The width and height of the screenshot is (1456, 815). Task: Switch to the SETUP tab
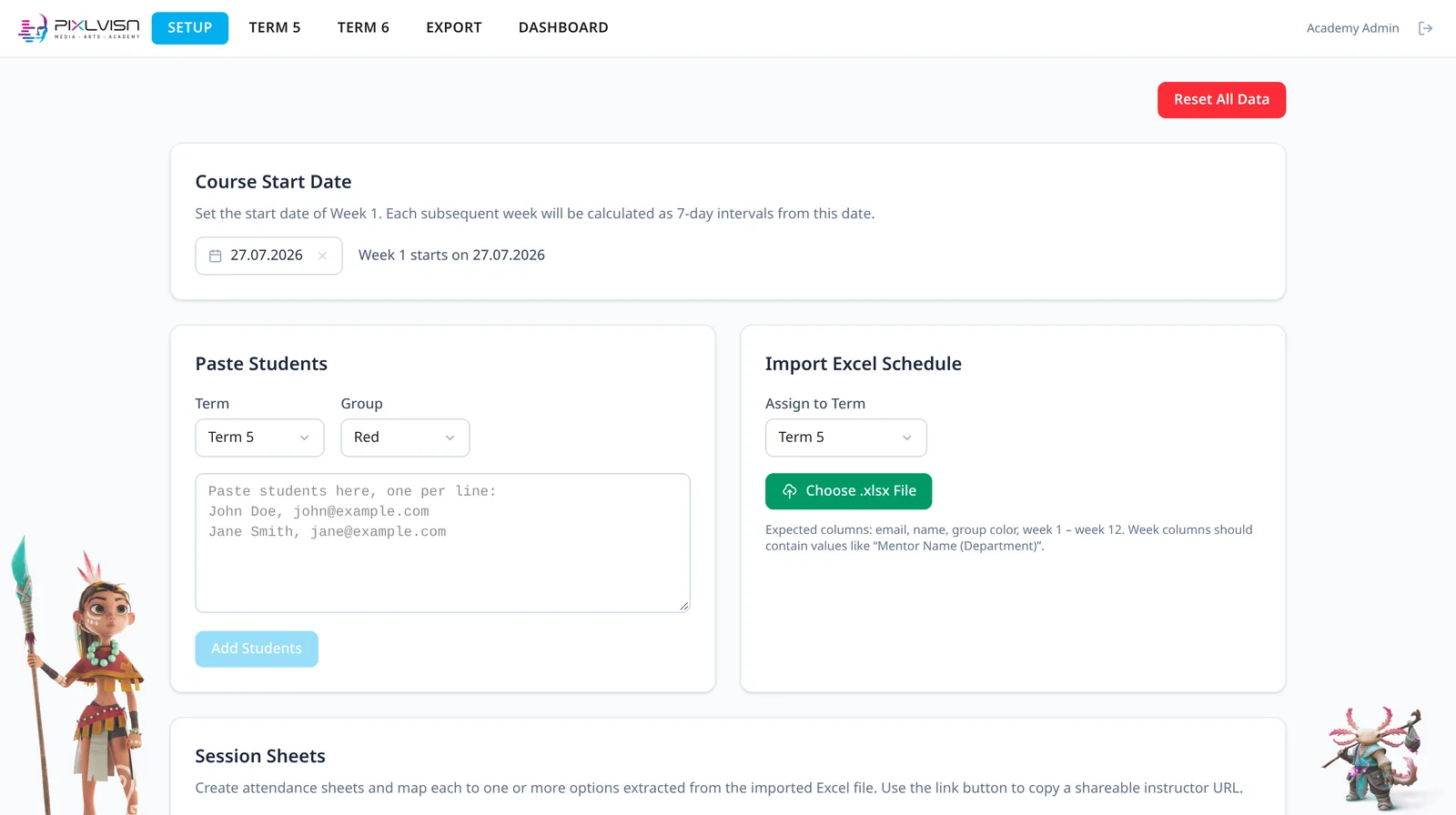click(x=189, y=28)
